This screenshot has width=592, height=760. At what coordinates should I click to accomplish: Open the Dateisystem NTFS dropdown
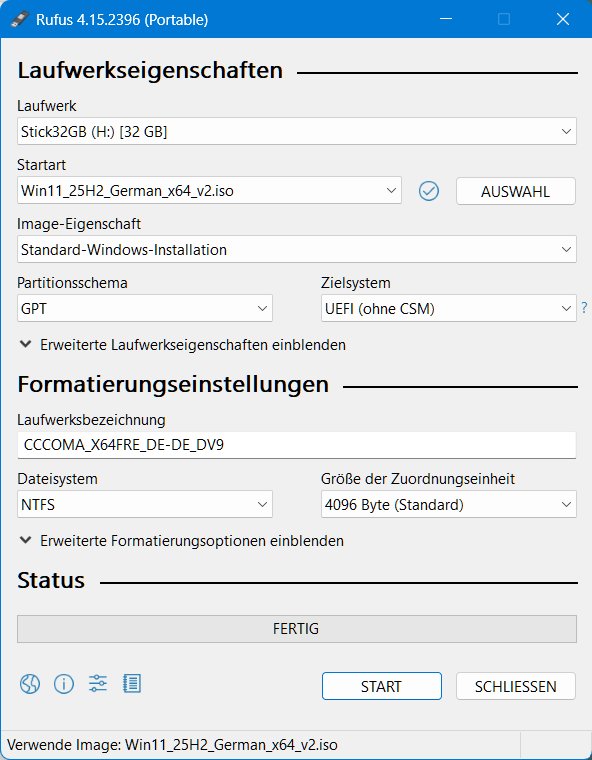coord(145,504)
